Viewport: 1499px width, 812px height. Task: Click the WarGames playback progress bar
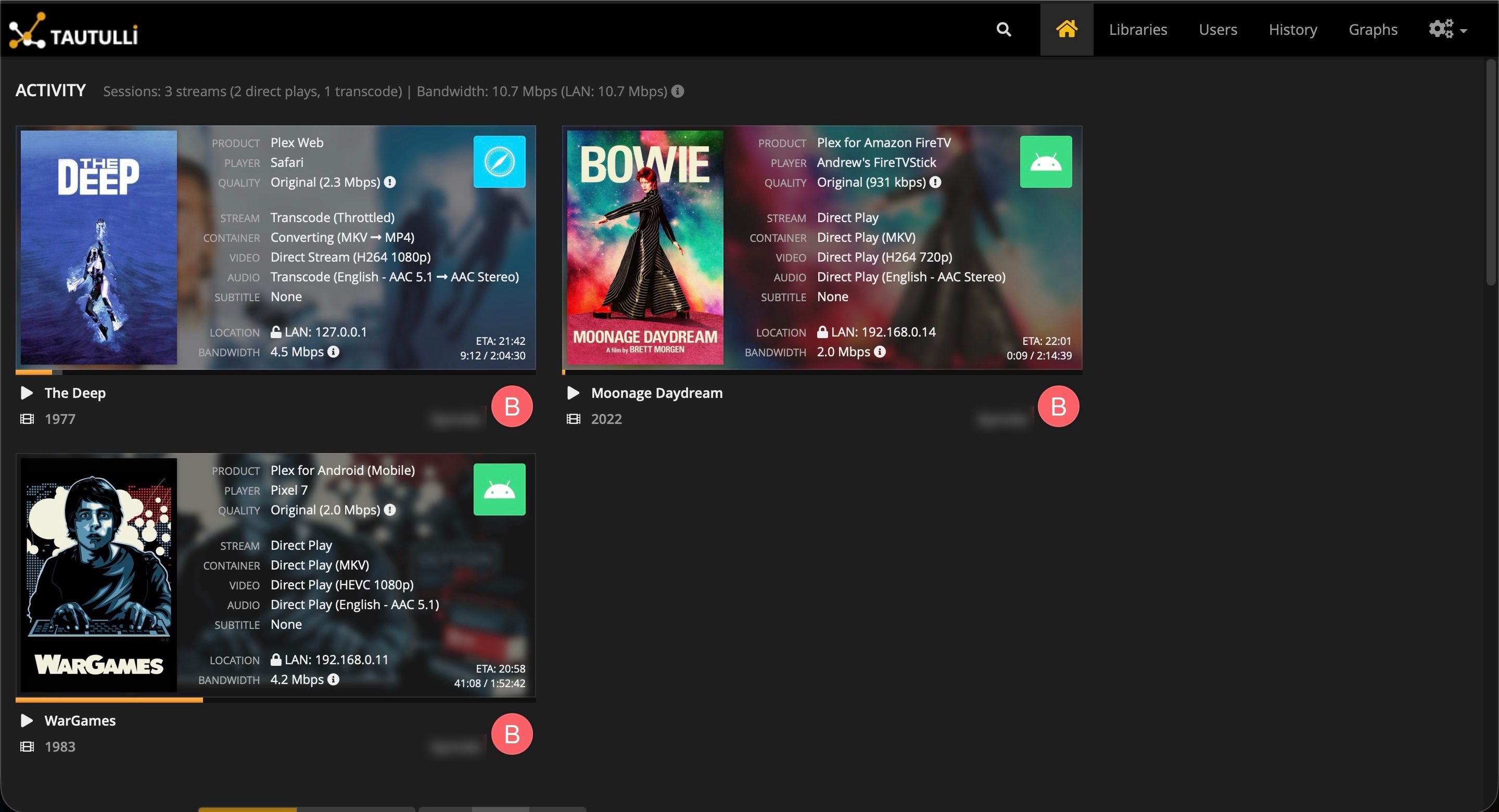pos(275,700)
